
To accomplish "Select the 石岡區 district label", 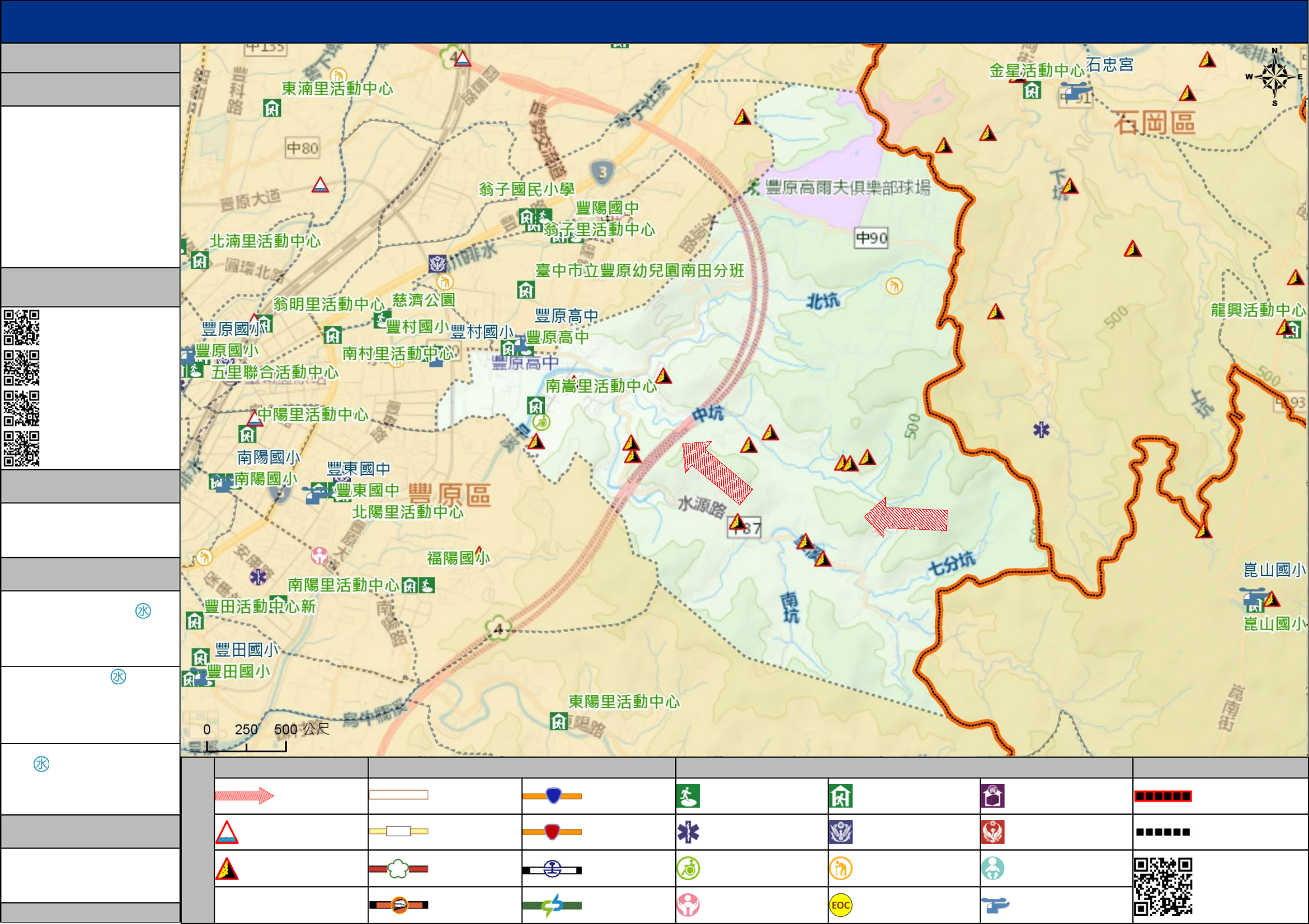I will (x=1155, y=123).
